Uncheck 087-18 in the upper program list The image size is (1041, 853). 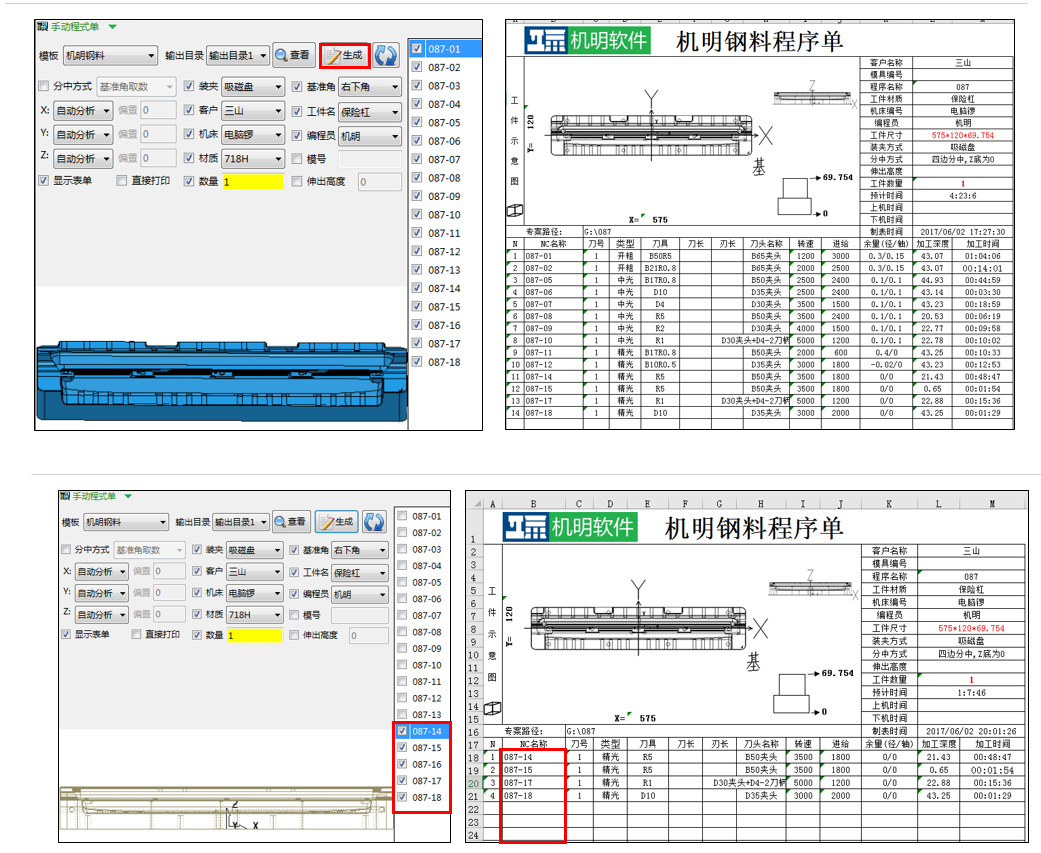coord(417,362)
